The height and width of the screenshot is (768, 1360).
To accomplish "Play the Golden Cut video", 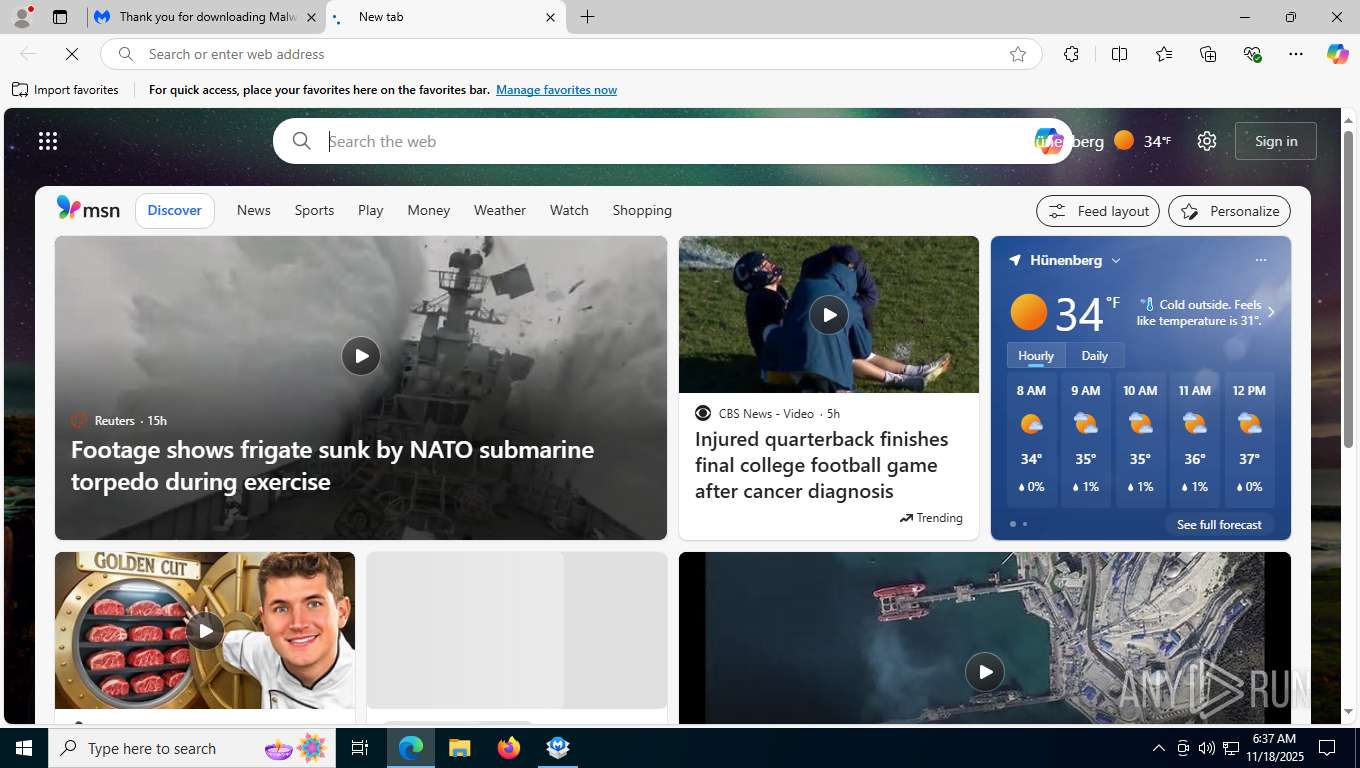I will (205, 630).
